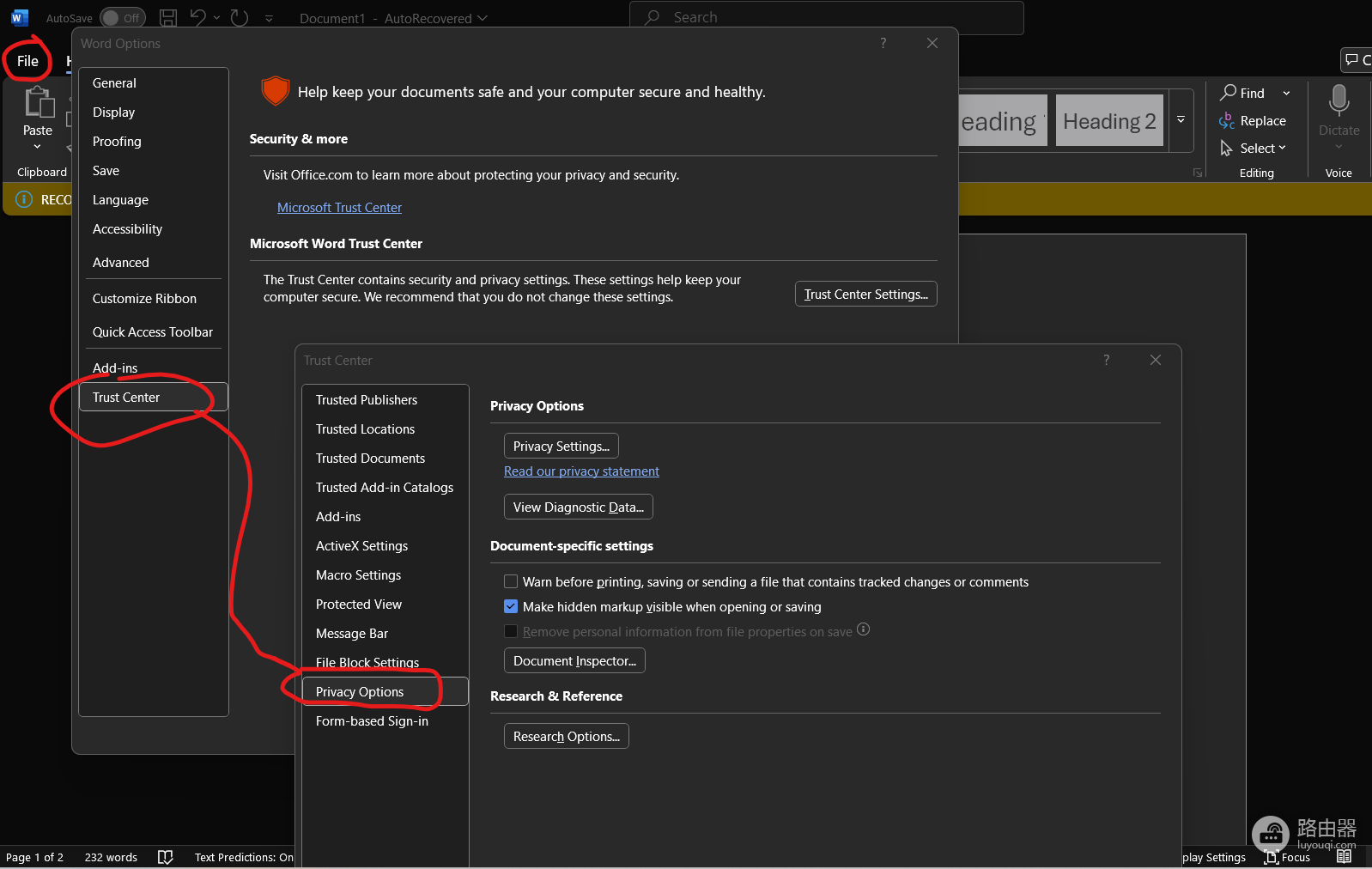Viewport: 1372px width, 869px height.
Task: Open the Find dropdown arrow
Action: (x=1286, y=93)
